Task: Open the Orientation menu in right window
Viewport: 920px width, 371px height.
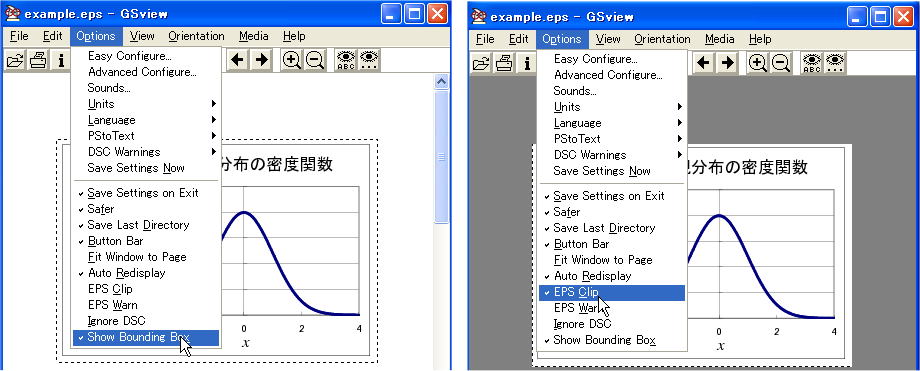Action: tap(662, 39)
